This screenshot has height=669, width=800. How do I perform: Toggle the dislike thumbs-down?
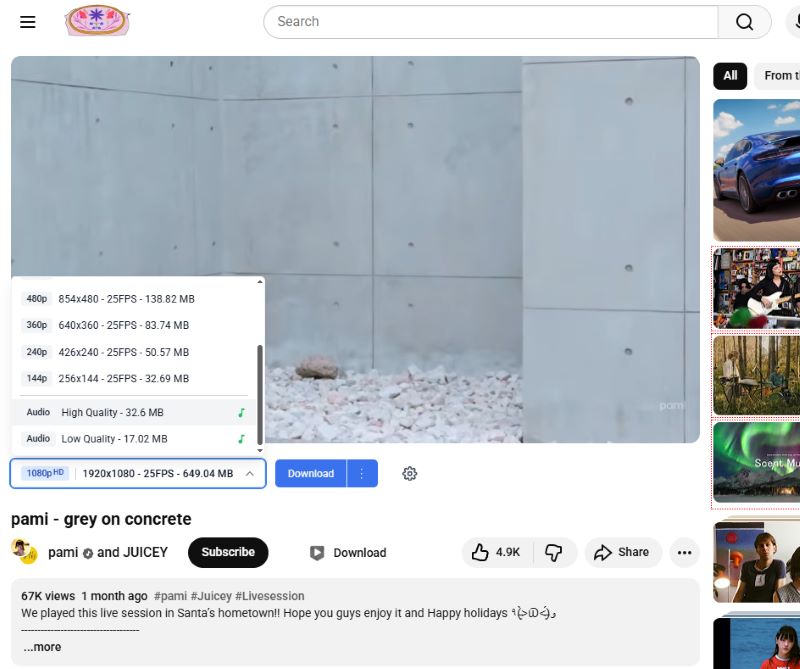coord(554,552)
